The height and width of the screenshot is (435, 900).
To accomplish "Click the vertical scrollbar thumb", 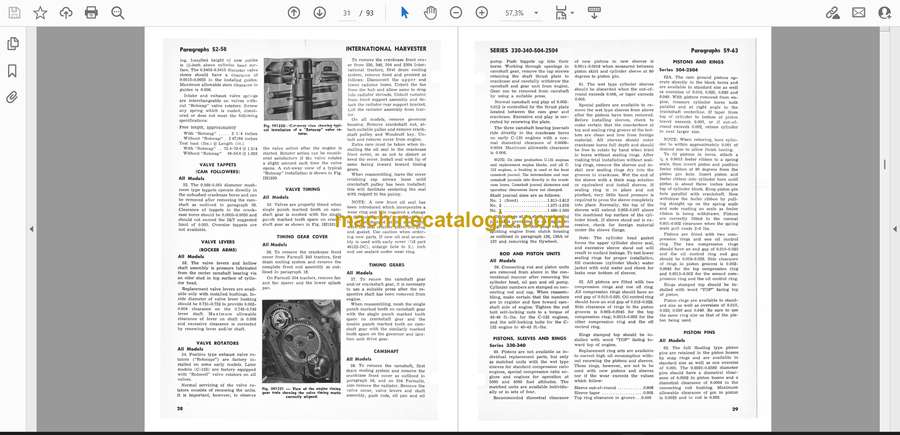I will [884, 165].
